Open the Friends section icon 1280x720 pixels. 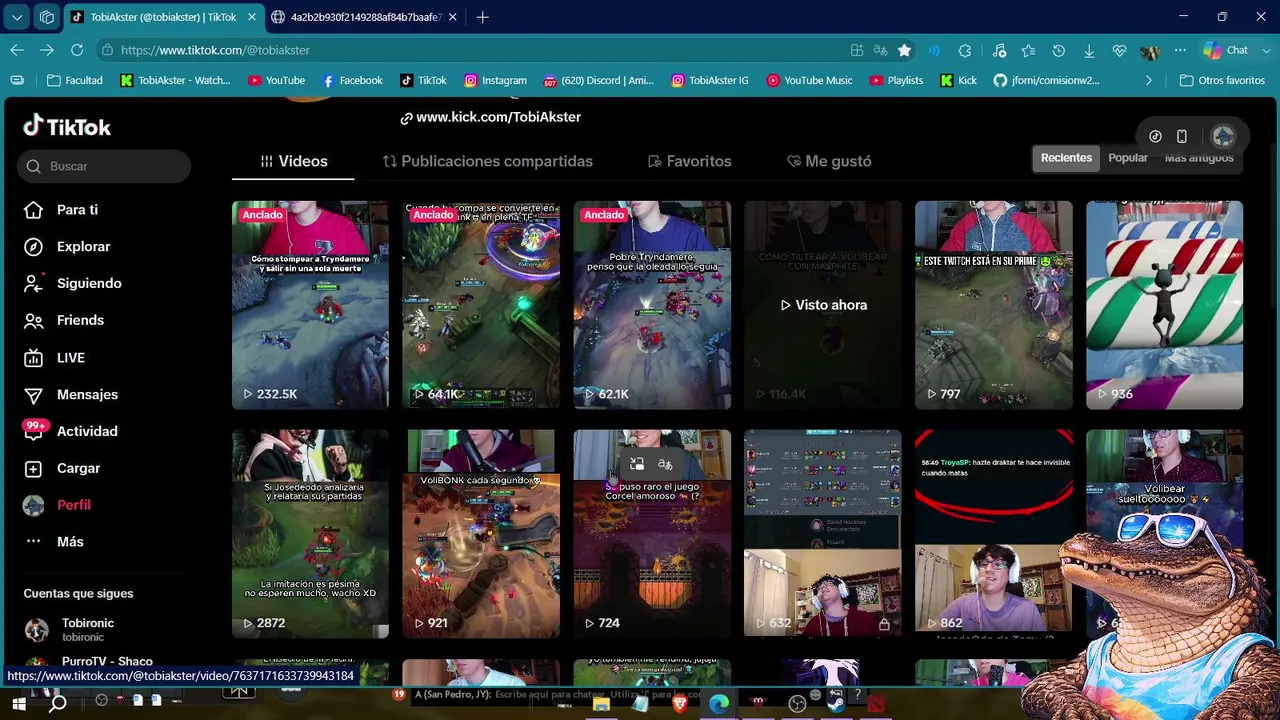(33, 321)
